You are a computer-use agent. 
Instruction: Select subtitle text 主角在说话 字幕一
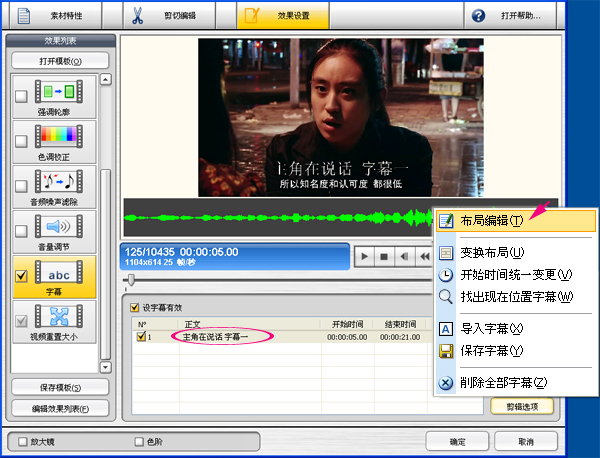(215, 337)
